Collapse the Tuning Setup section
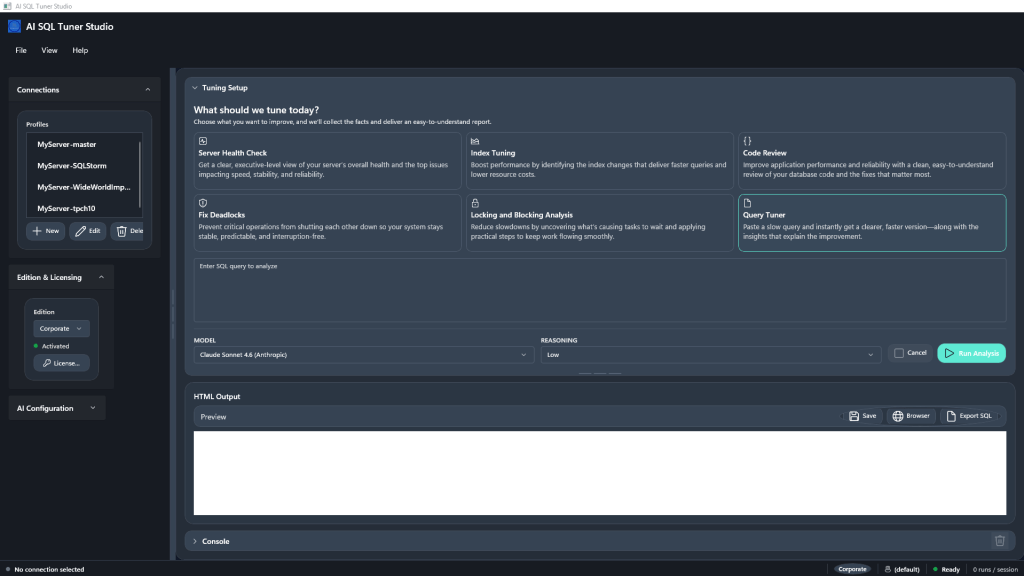The image size is (1024, 576). [x=195, y=88]
